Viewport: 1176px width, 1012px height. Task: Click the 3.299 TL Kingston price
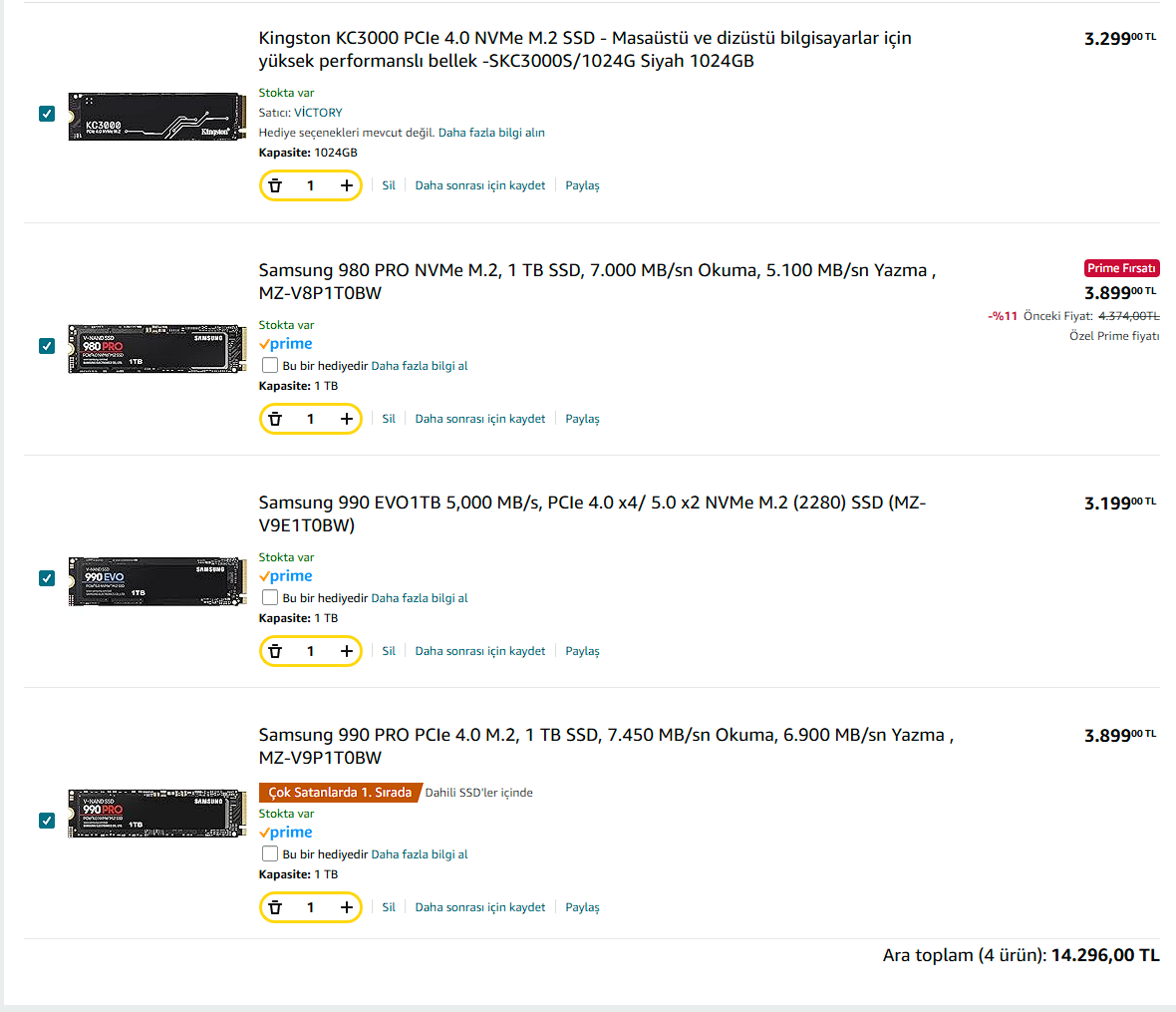1120,38
